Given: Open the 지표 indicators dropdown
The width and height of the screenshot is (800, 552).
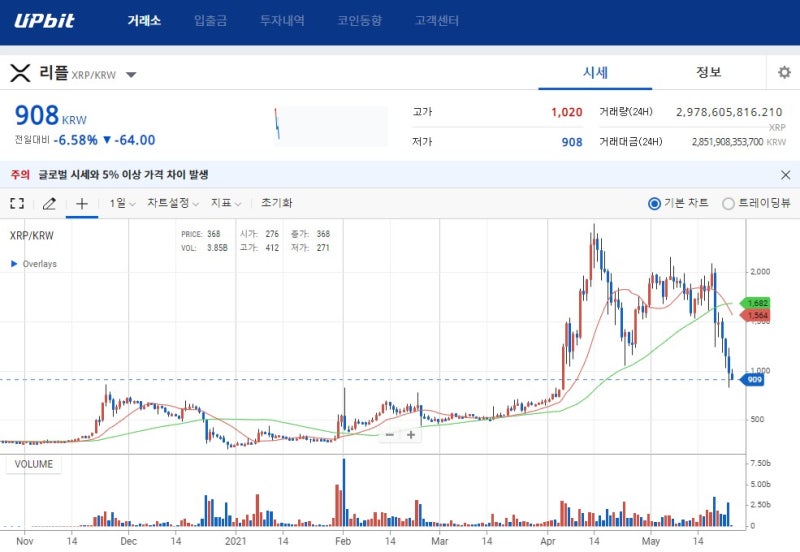Looking at the screenshot, I should tap(226, 203).
